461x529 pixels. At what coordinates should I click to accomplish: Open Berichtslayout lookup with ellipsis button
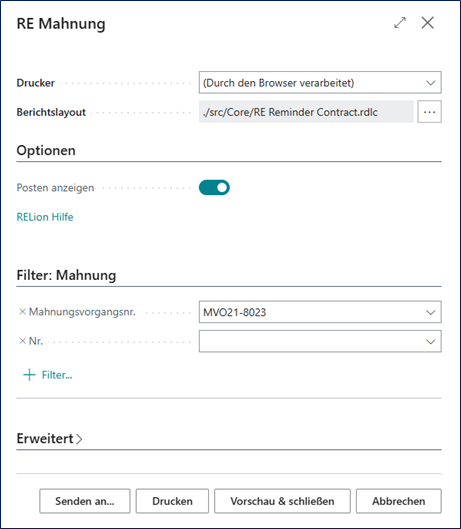(429, 112)
